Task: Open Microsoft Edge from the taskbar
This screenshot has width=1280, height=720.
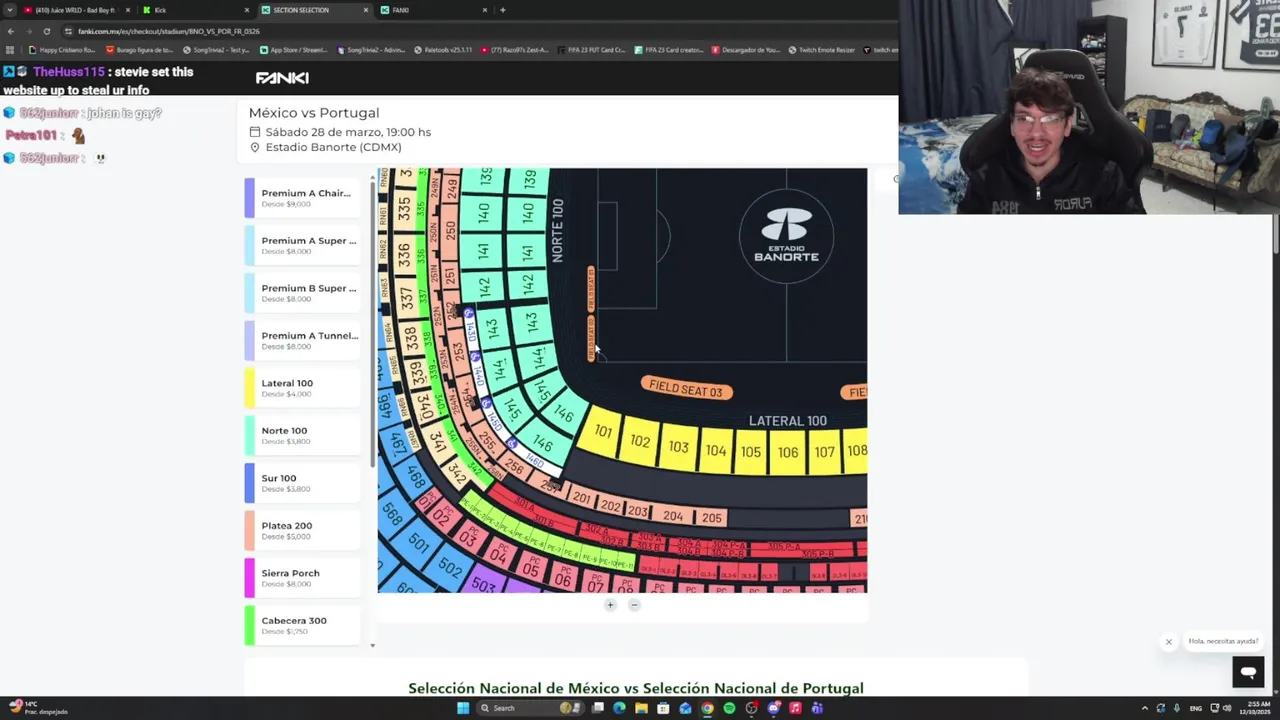Action: 619,708
